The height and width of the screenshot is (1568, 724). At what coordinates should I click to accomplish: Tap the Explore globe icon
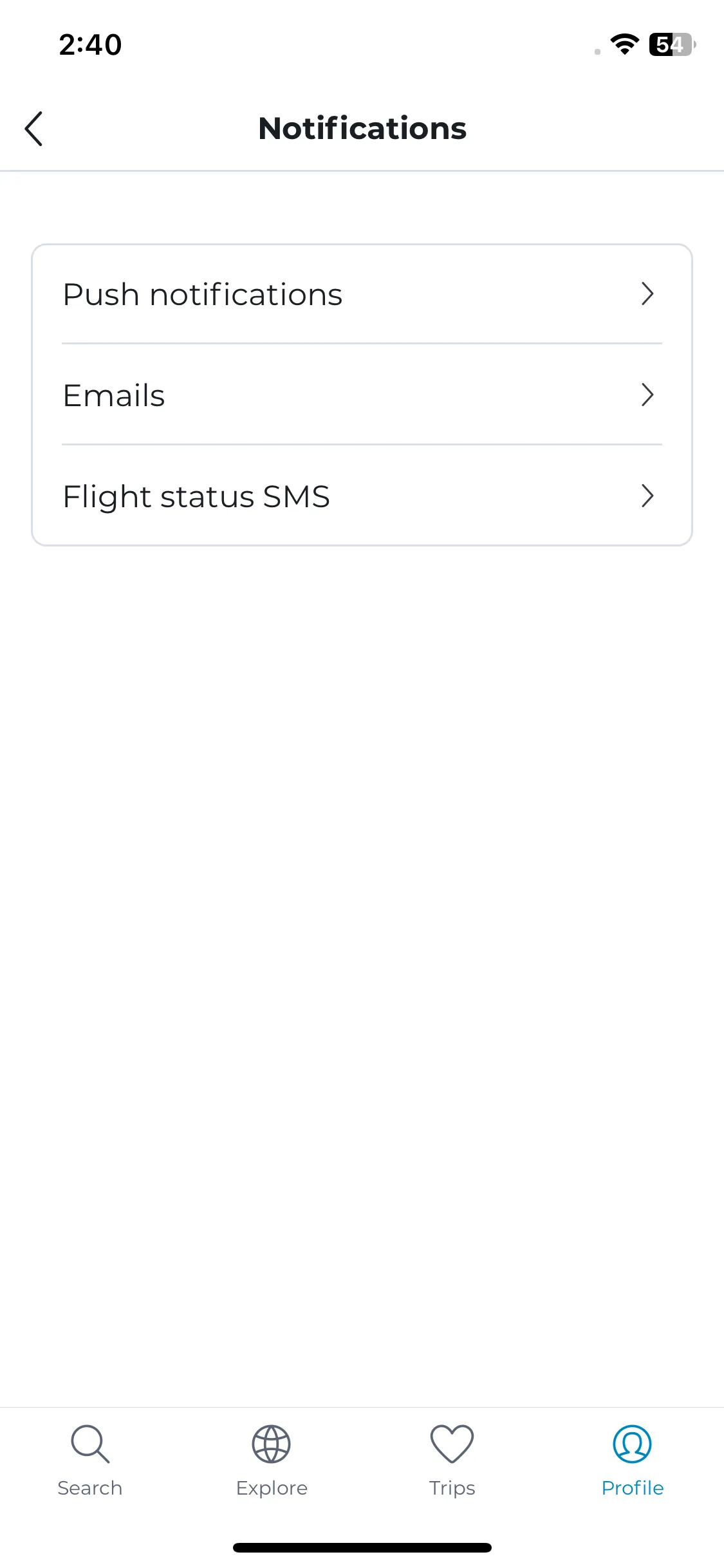coord(271,1444)
